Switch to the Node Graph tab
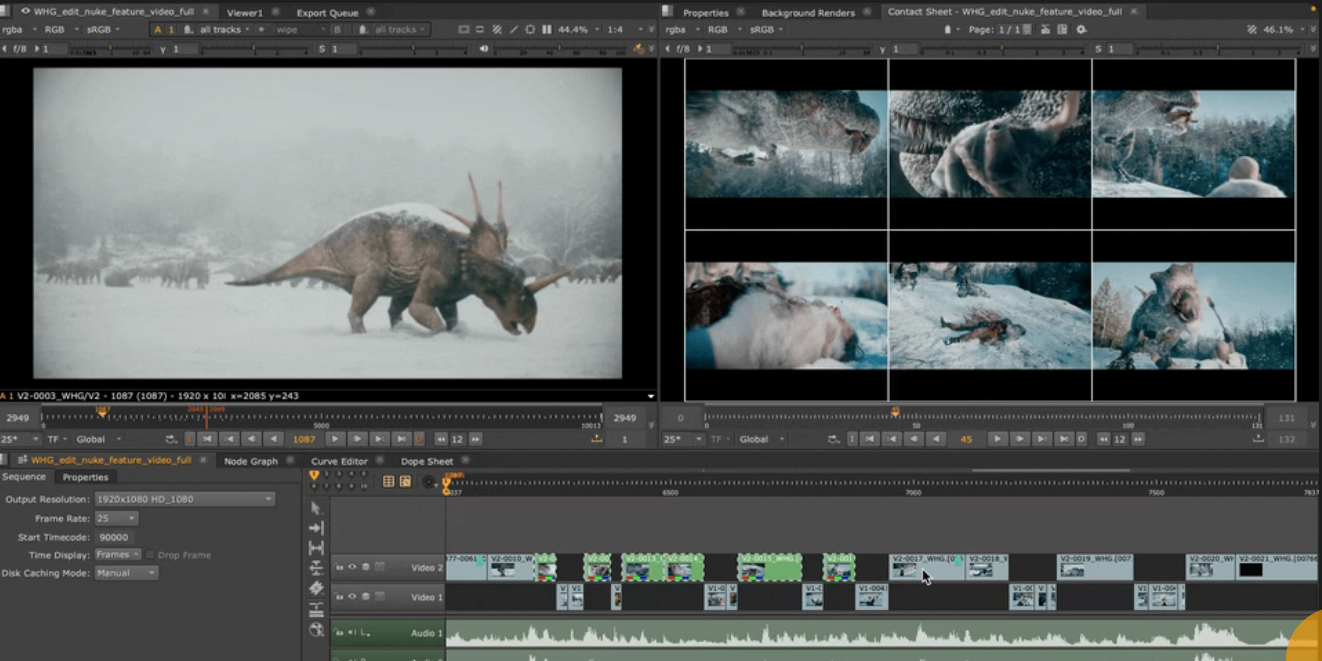 (250, 461)
